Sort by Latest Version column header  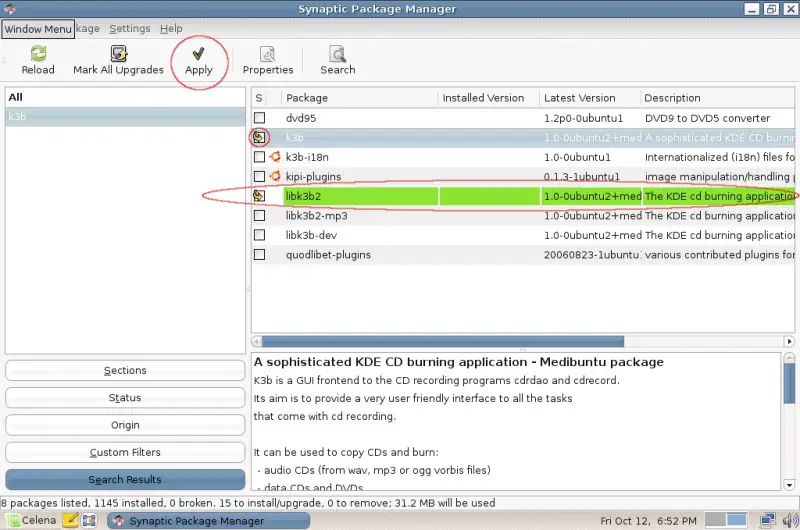(x=590, y=97)
